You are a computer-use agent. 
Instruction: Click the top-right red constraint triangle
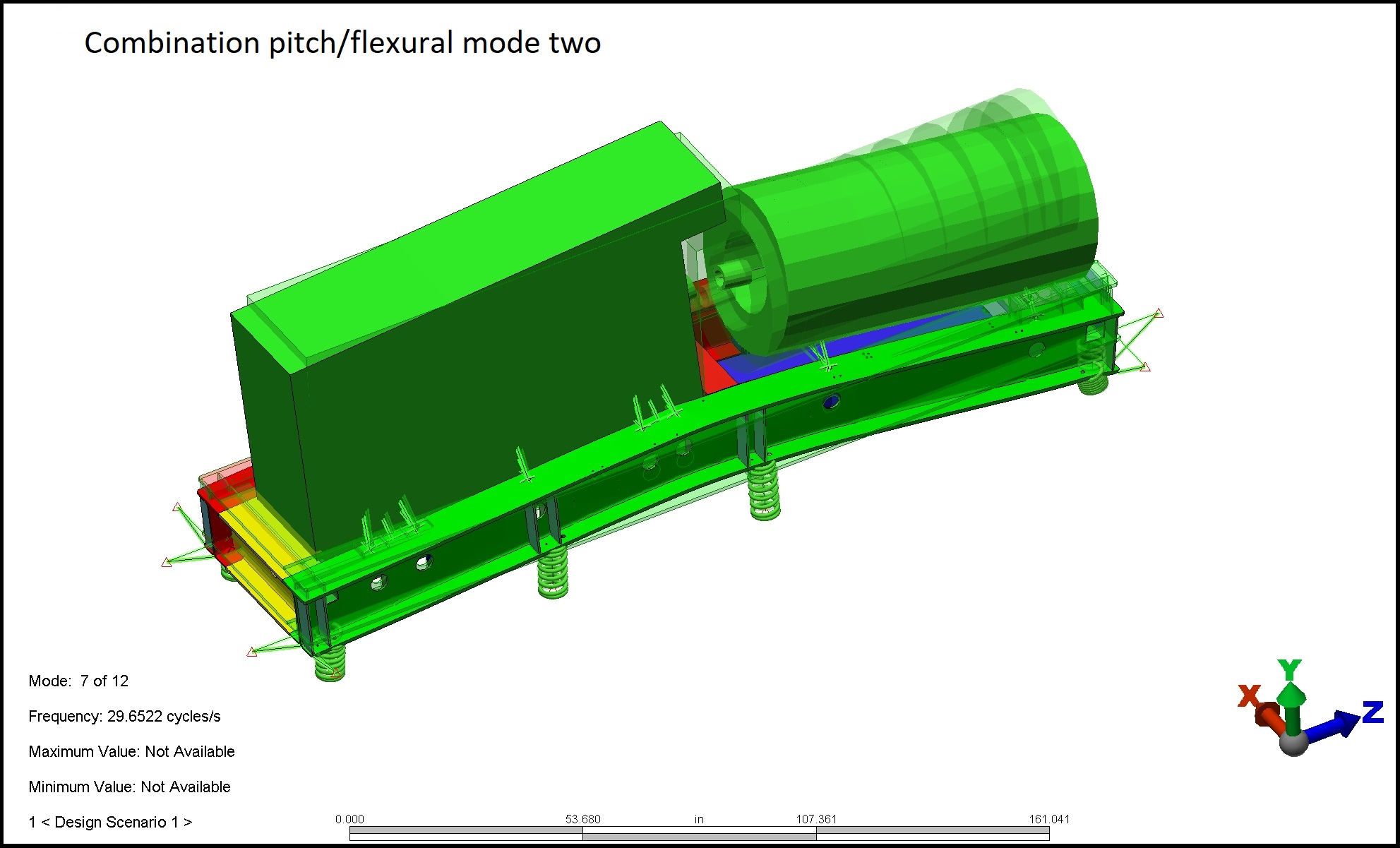click(1159, 313)
